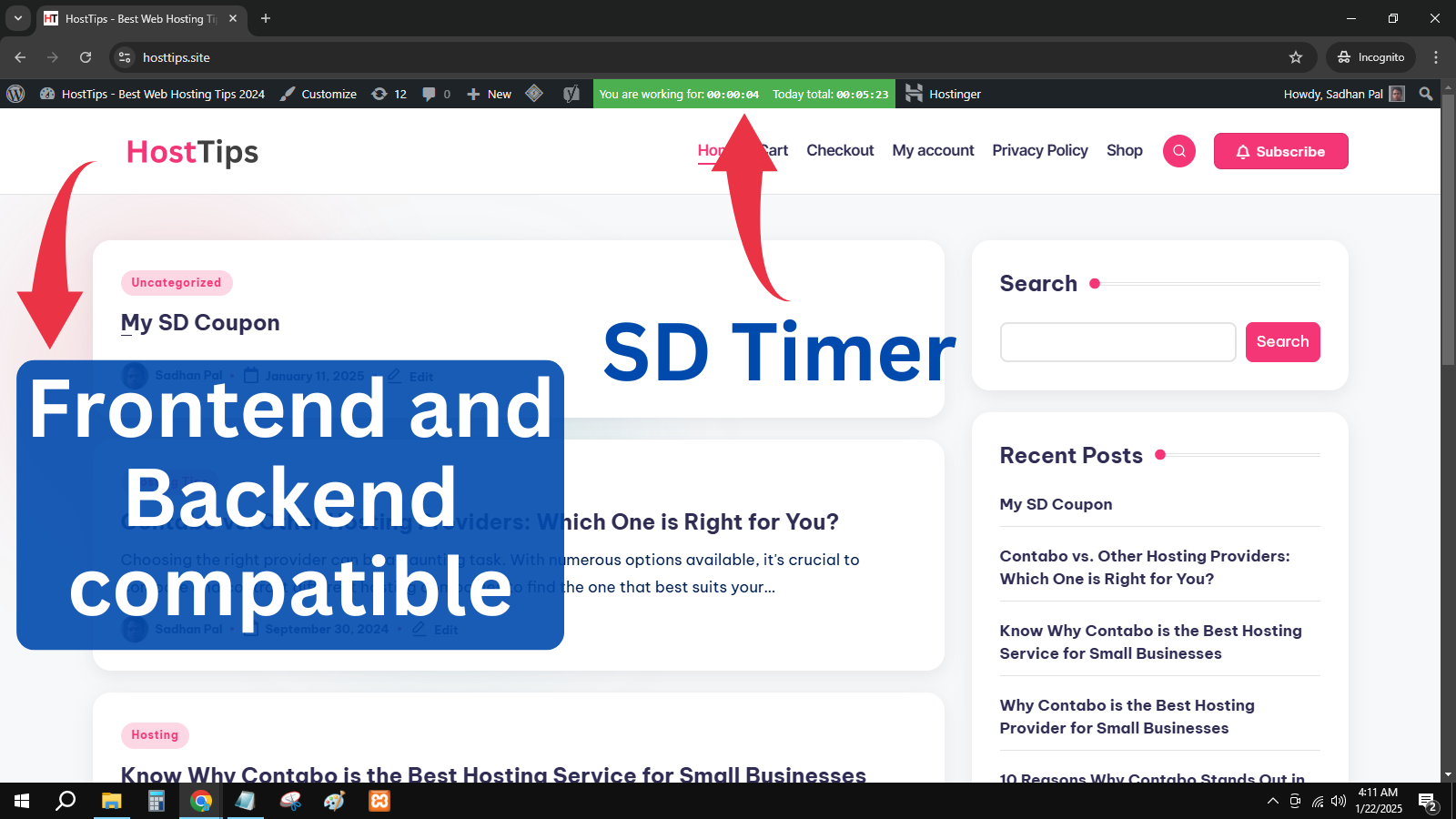Open the comments bubble in admin bar
The image size is (1456, 819).
(437, 94)
